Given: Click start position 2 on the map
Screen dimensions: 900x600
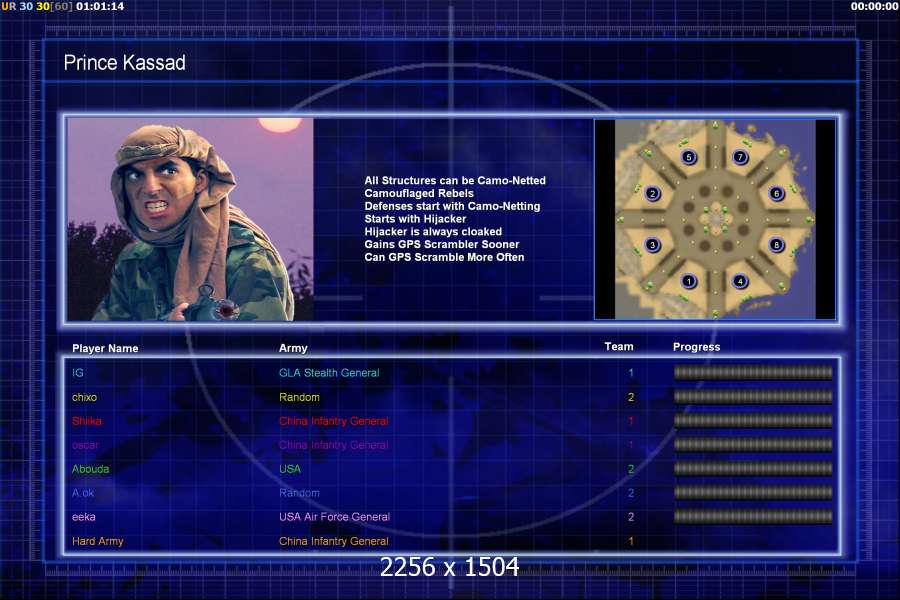Looking at the screenshot, I should click(x=652, y=193).
